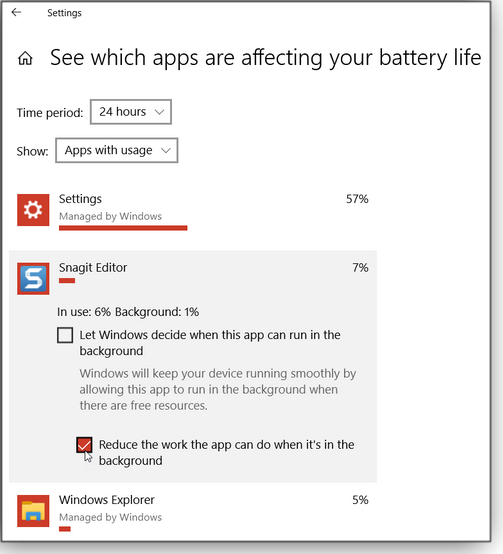Uncheck Reduce the work in background checkbox

point(84,445)
